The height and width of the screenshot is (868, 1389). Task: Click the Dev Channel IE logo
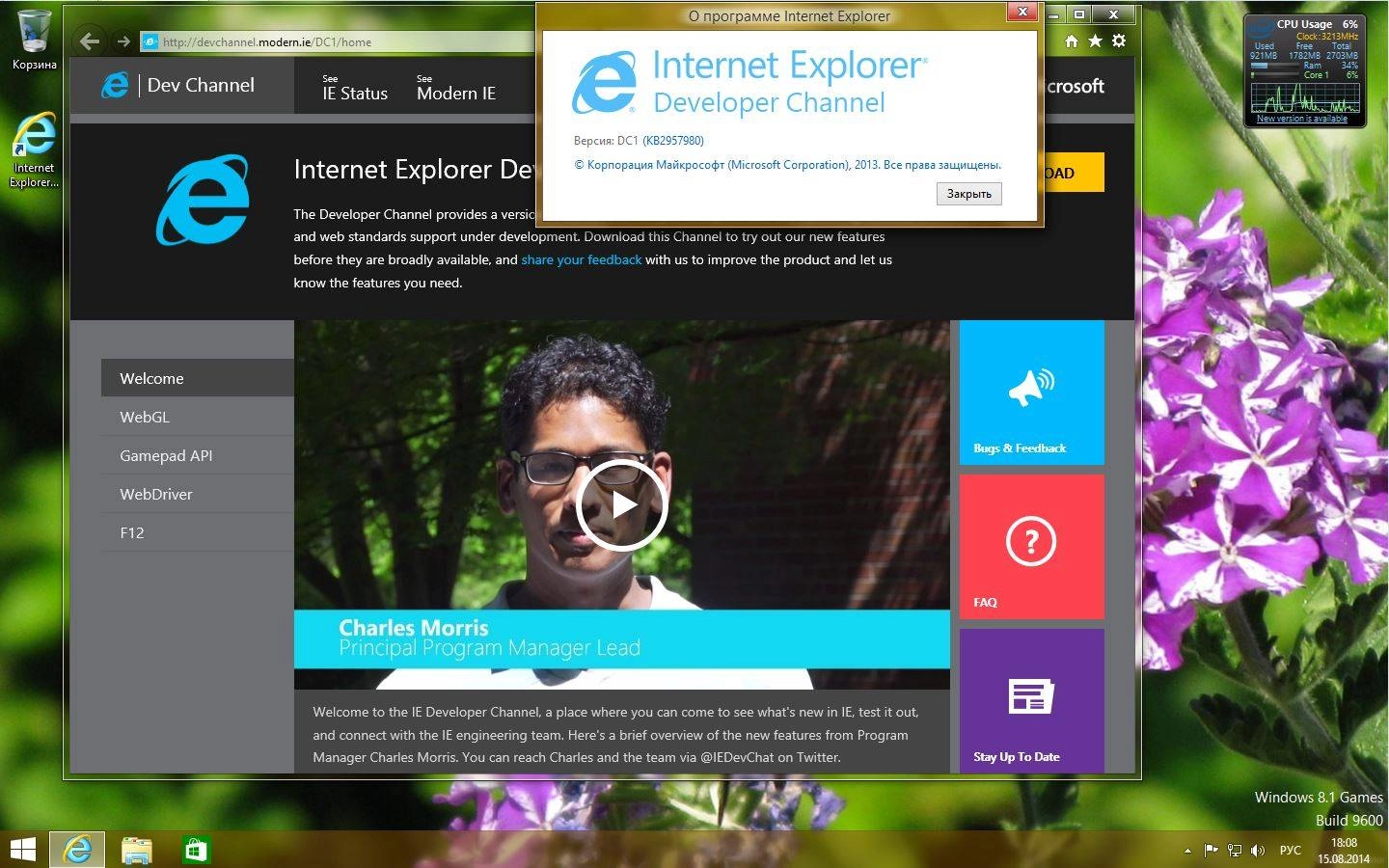(x=115, y=85)
